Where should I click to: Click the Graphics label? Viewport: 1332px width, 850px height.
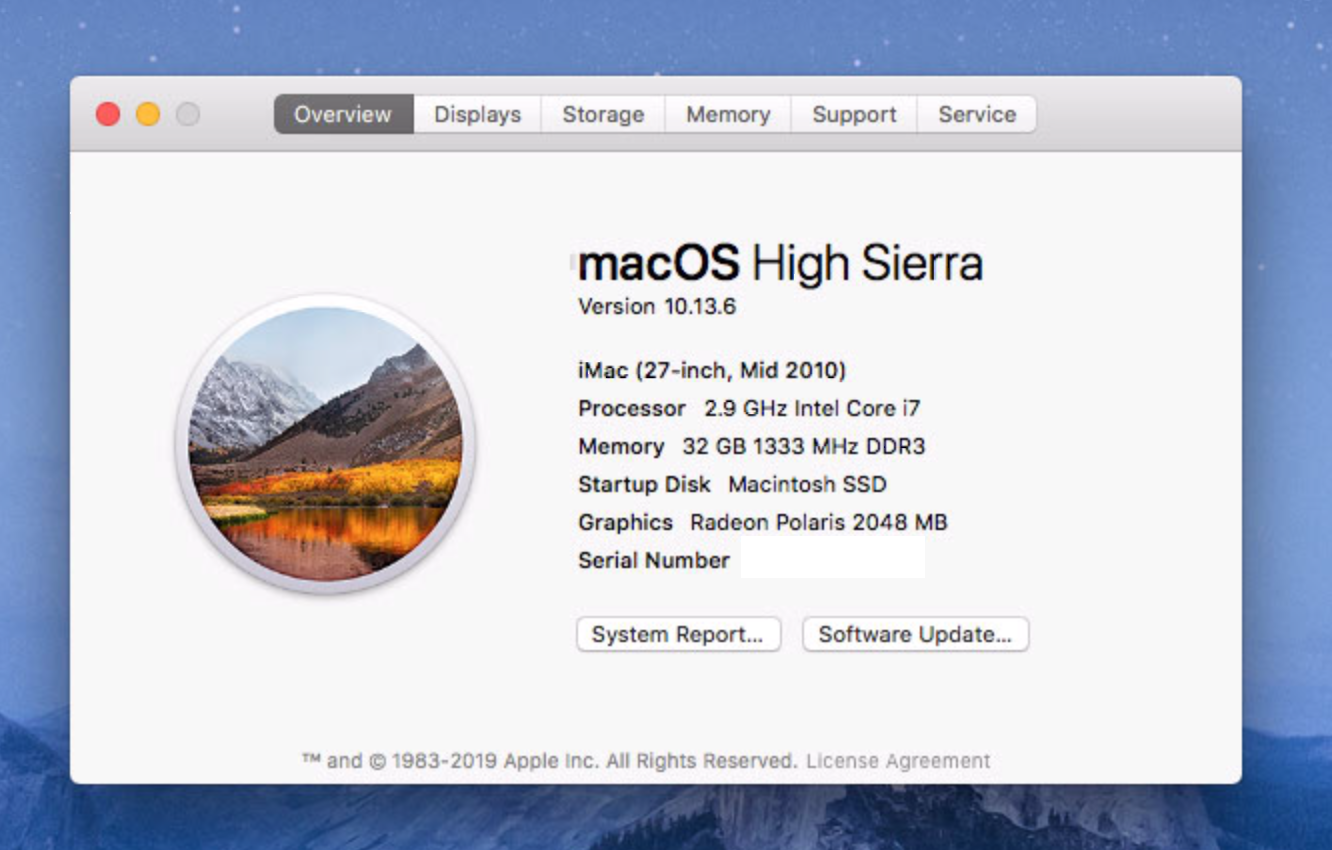[625, 522]
